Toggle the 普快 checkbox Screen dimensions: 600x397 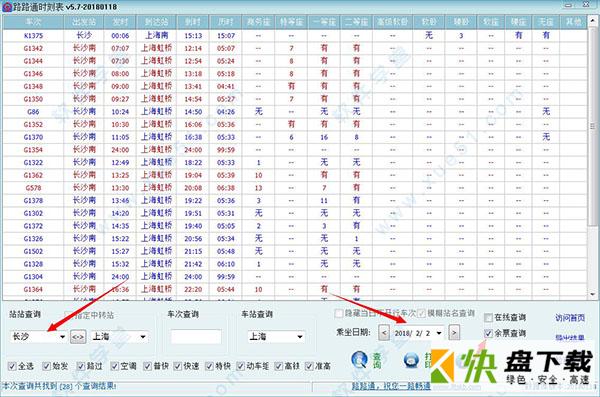(148, 366)
